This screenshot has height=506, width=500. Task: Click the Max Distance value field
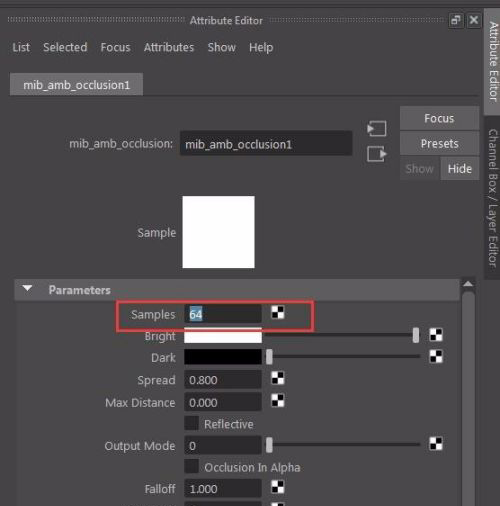click(223, 402)
